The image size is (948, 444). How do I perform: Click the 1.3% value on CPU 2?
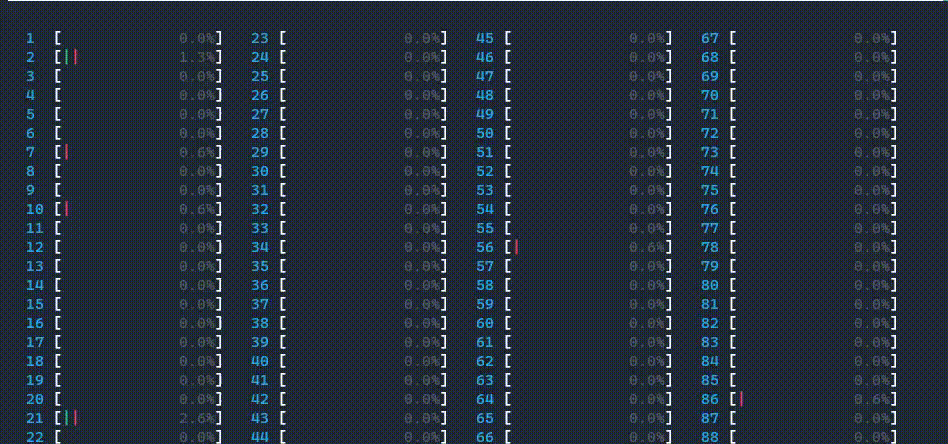pos(197,57)
